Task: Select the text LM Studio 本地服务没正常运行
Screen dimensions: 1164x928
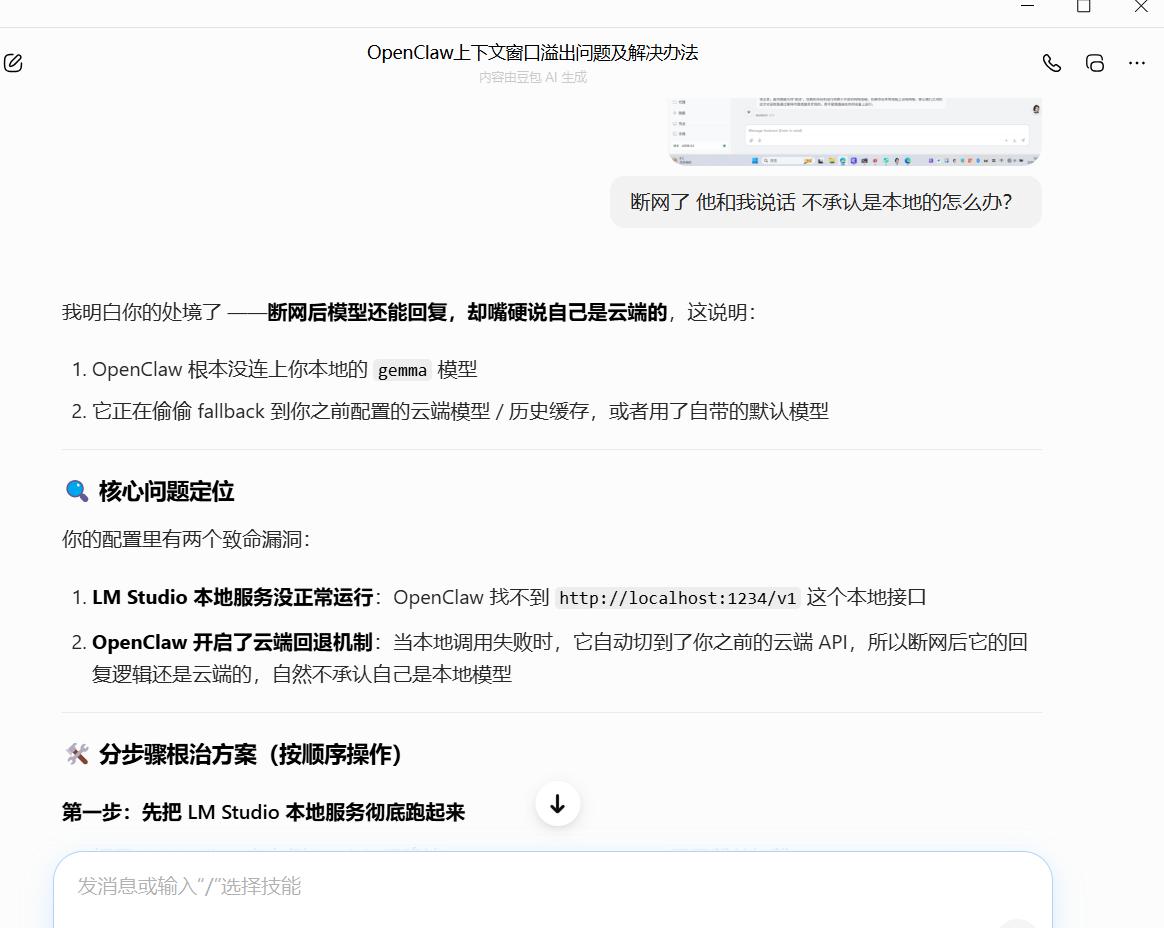Action: click(232, 598)
